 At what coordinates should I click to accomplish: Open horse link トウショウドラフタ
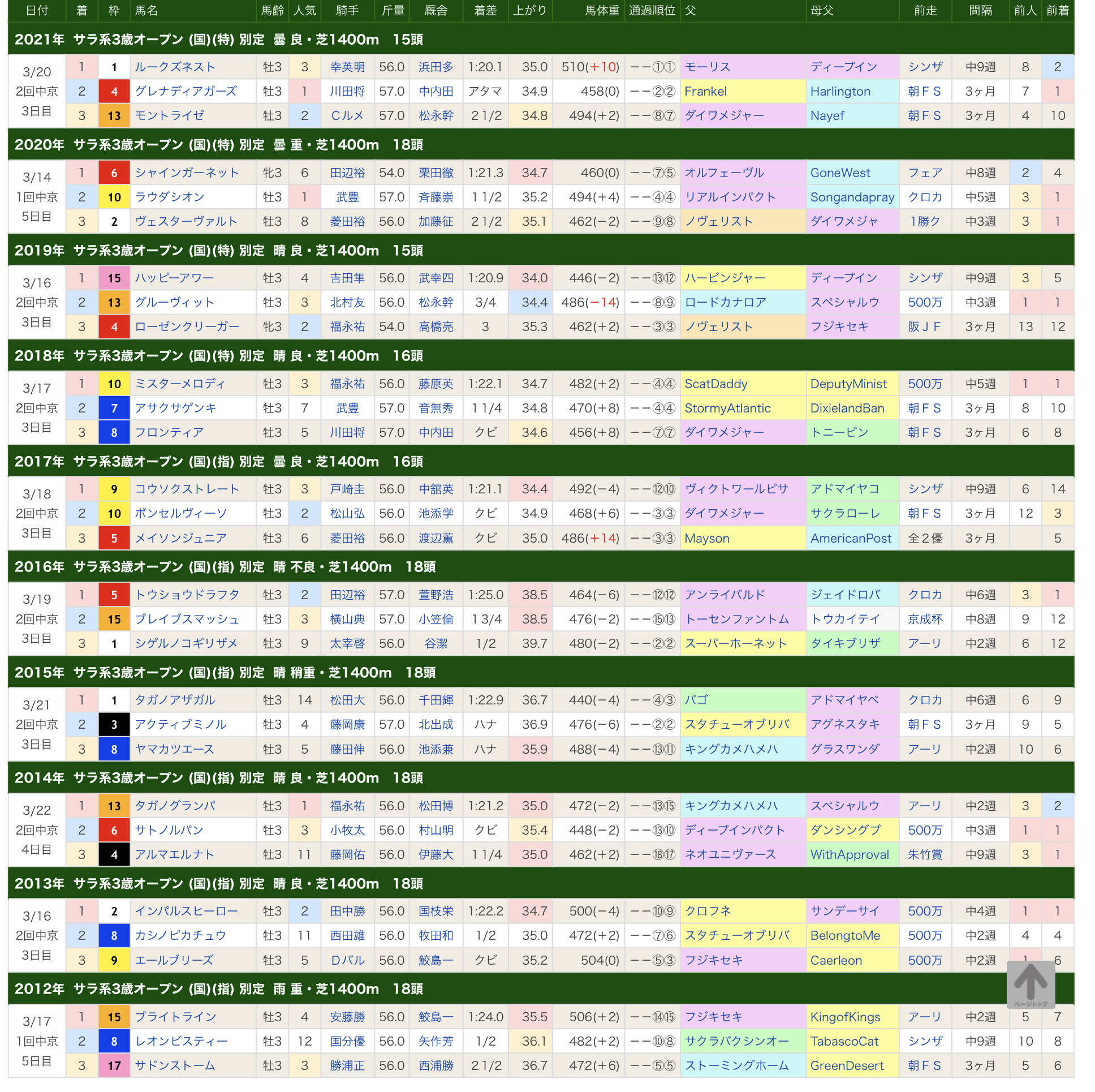tap(187, 595)
